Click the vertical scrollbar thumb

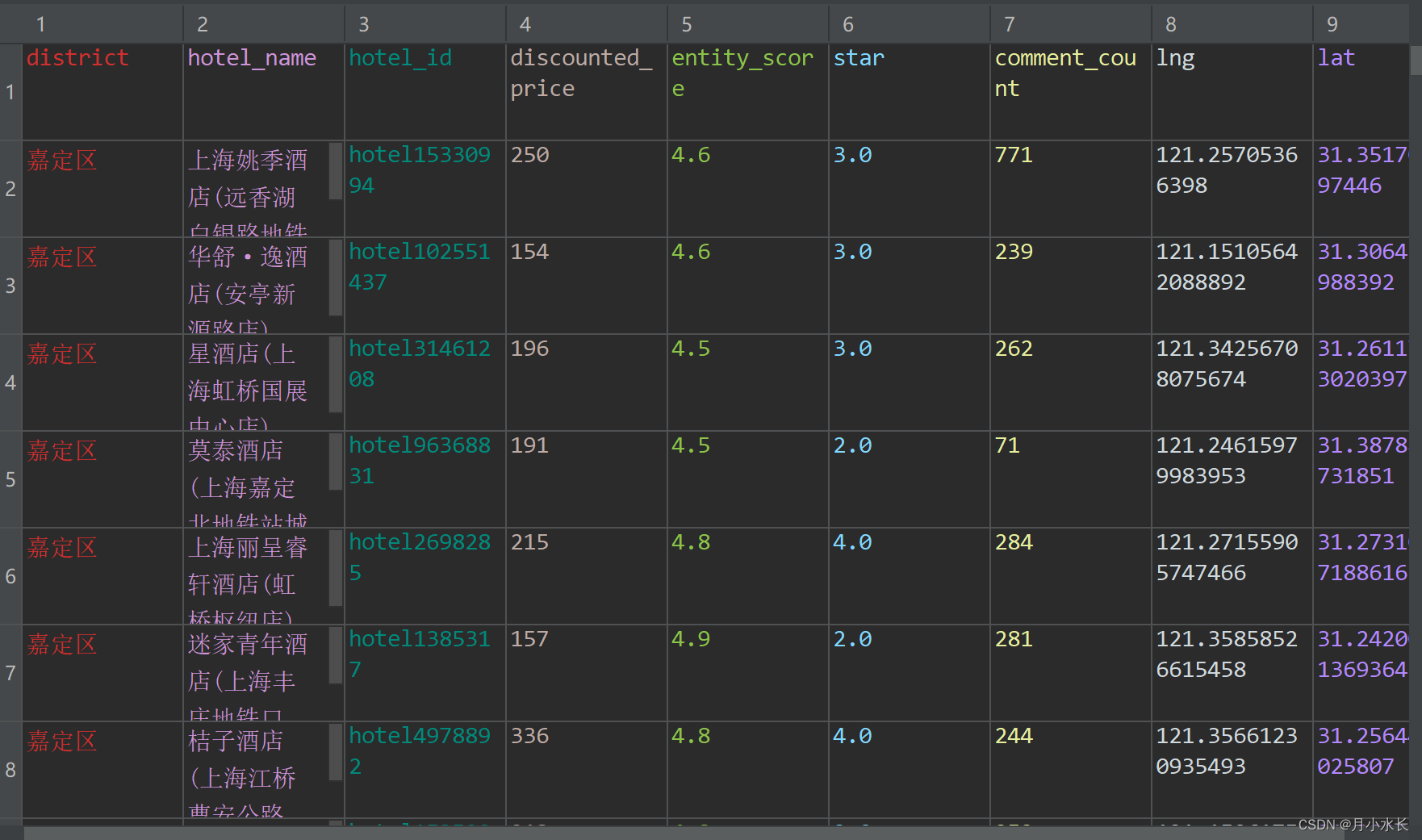point(1416,61)
